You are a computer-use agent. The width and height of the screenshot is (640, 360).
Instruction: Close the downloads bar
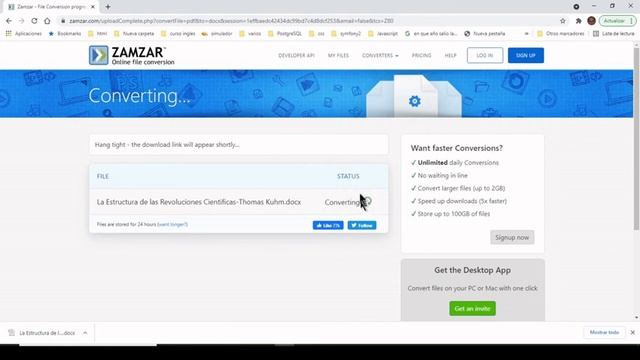(x=633, y=333)
